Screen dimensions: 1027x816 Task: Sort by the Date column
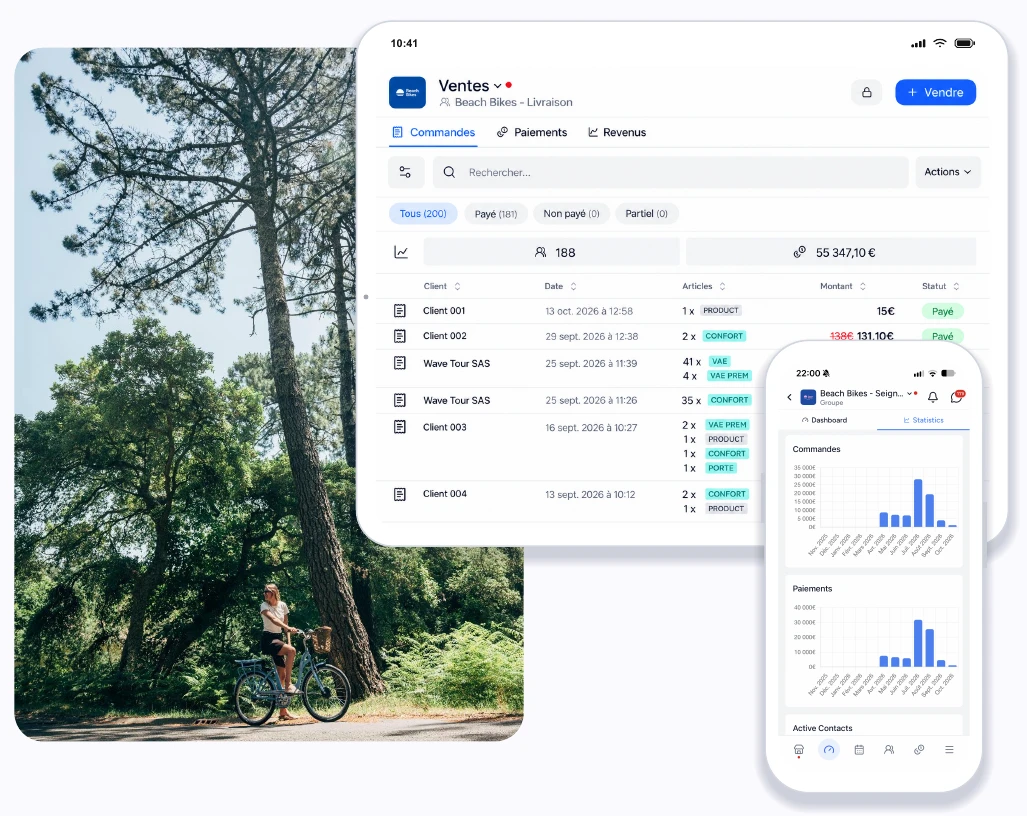point(561,286)
